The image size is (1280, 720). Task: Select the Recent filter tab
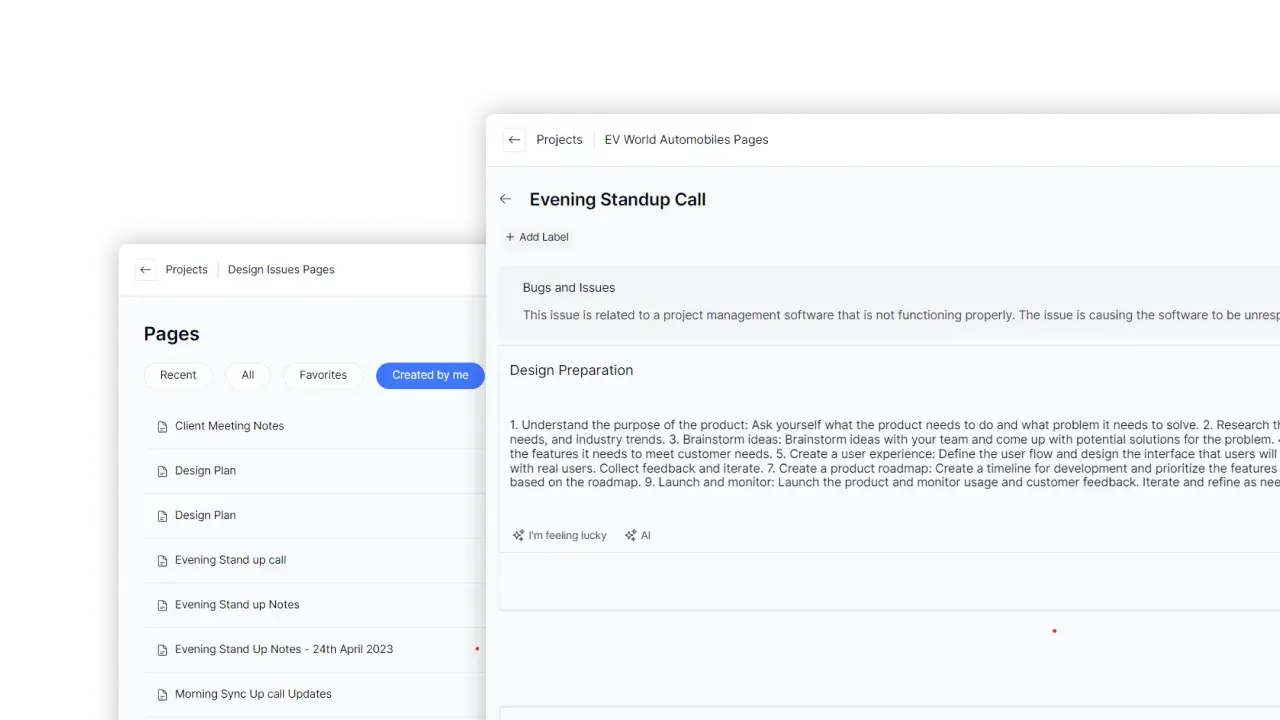178,375
